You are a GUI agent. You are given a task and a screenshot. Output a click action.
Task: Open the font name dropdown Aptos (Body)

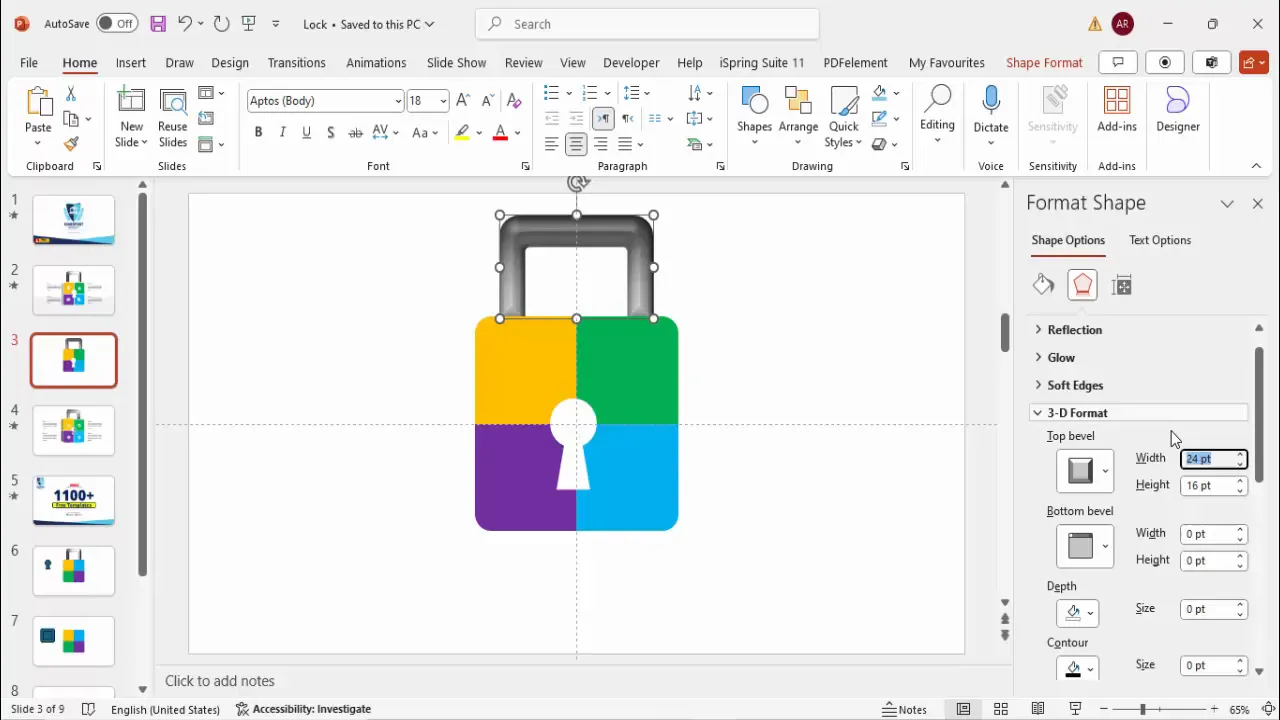[x=398, y=101]
